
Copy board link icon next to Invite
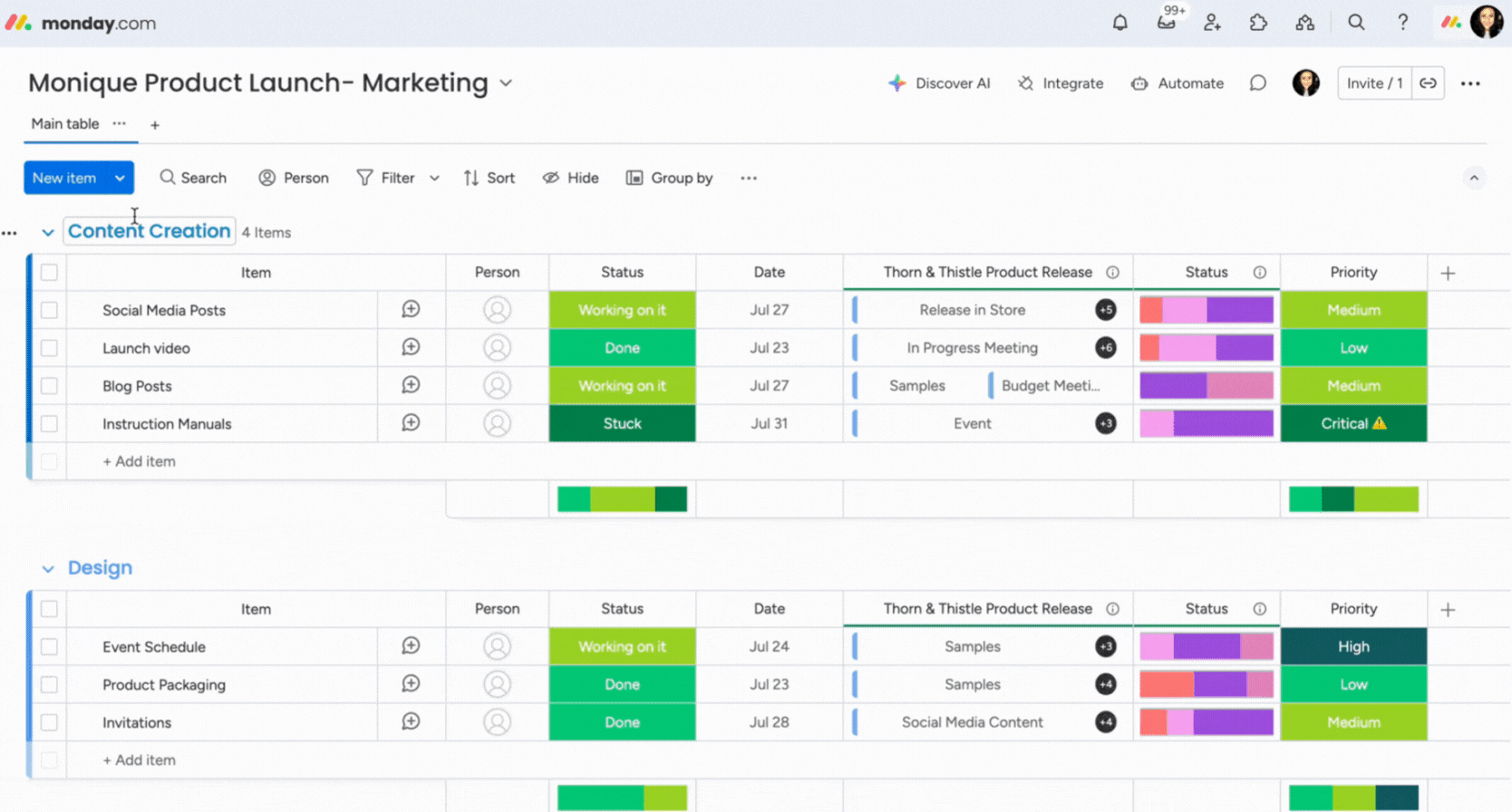(x=1428, y=83)
